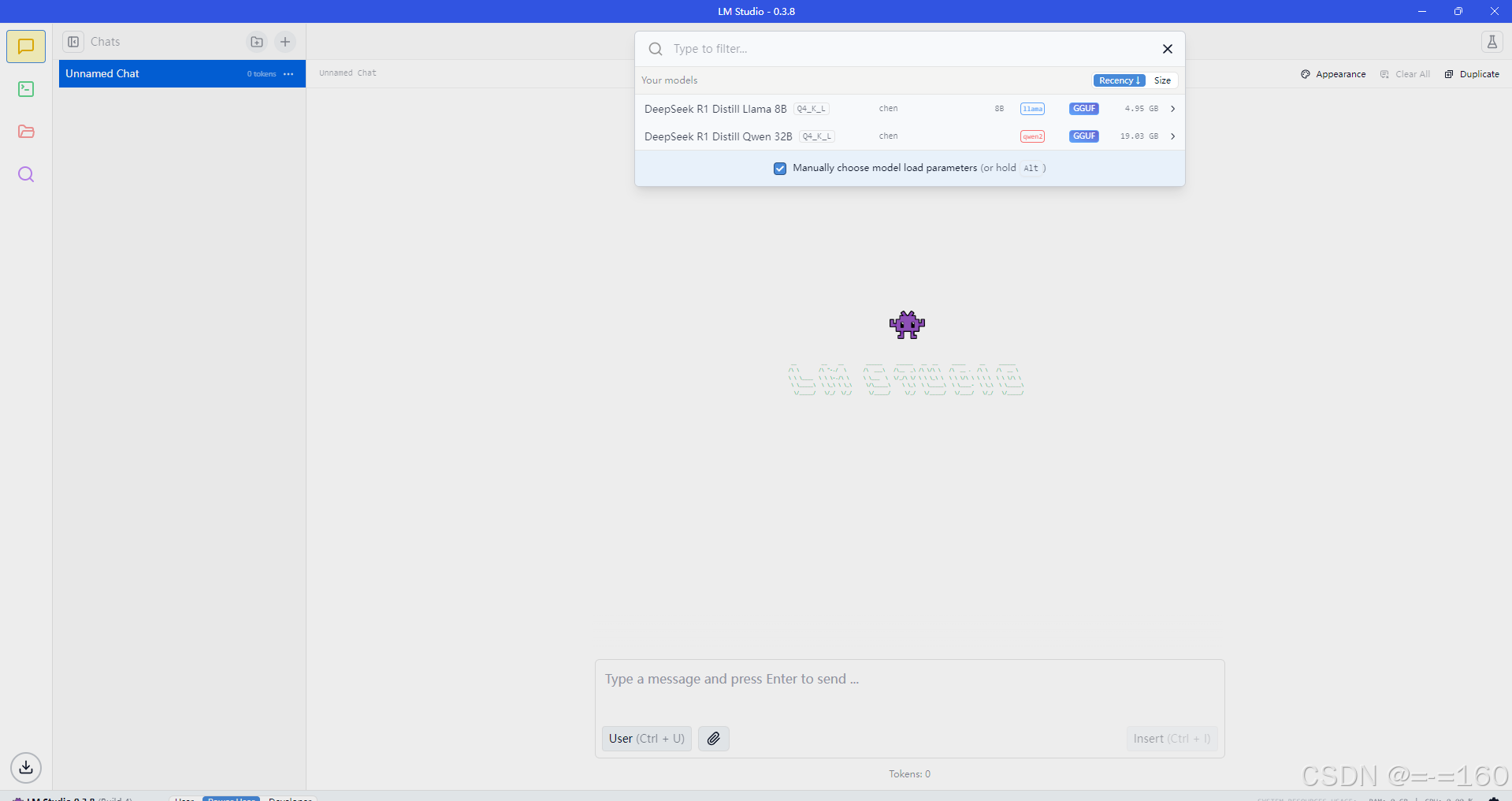
Task: Open Appearance settings
Action: pos(1333,74)
